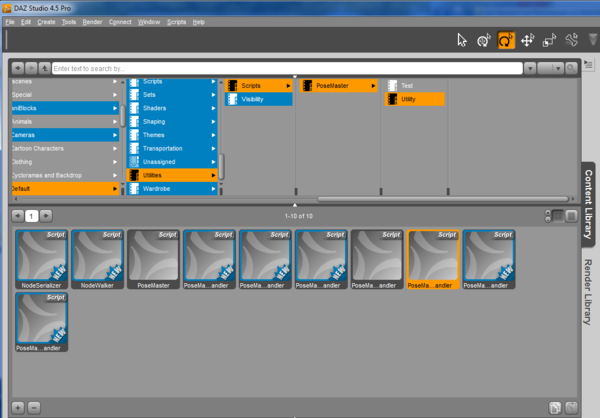Image resolution: width=600 pixels, height=418 pixels.
Task: Switch to the Content Library tab
Action: point(589,204)
